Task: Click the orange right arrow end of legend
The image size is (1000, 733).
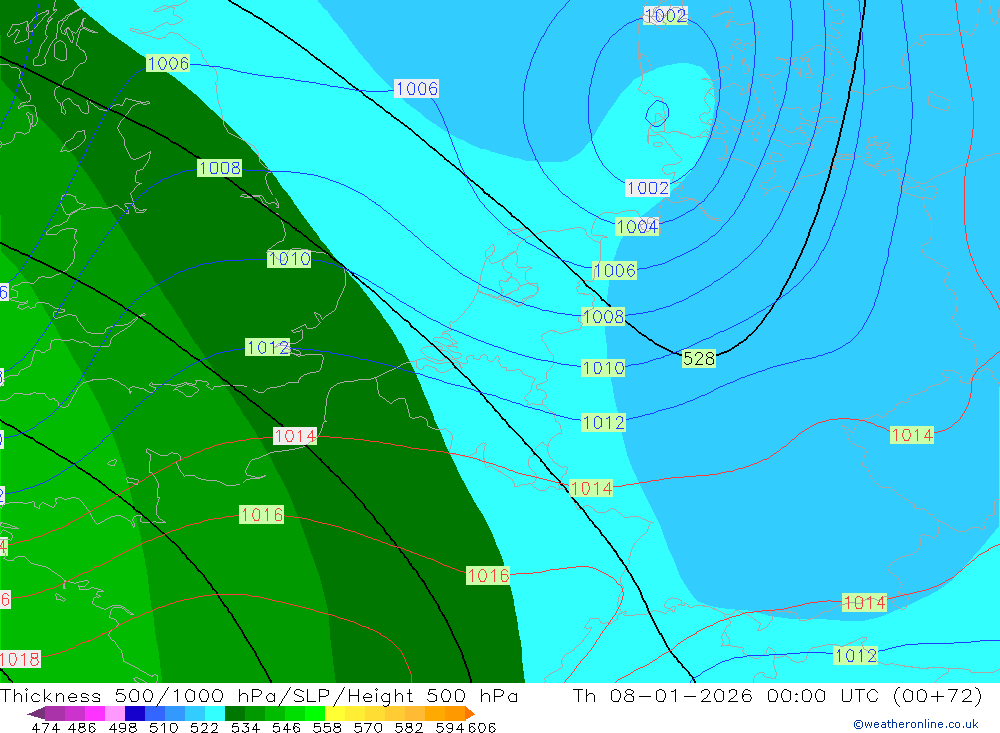Action: 470,713
